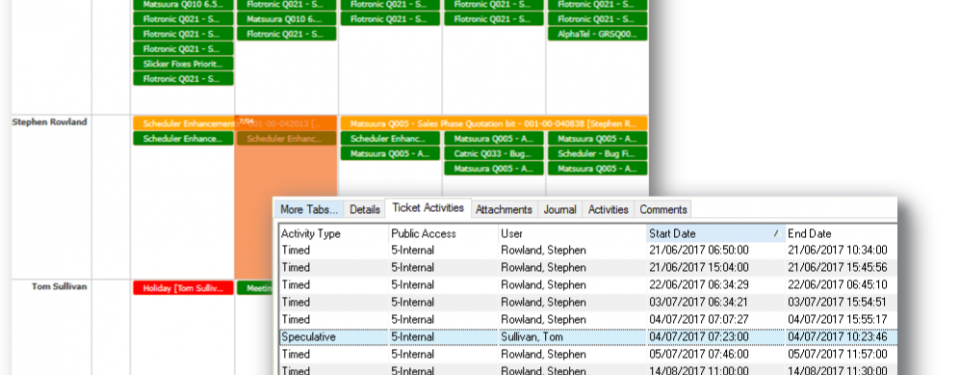The width and height of the screenshot is (960, 375).
Task: Click the Start Date column header
Action: (716, 233)
